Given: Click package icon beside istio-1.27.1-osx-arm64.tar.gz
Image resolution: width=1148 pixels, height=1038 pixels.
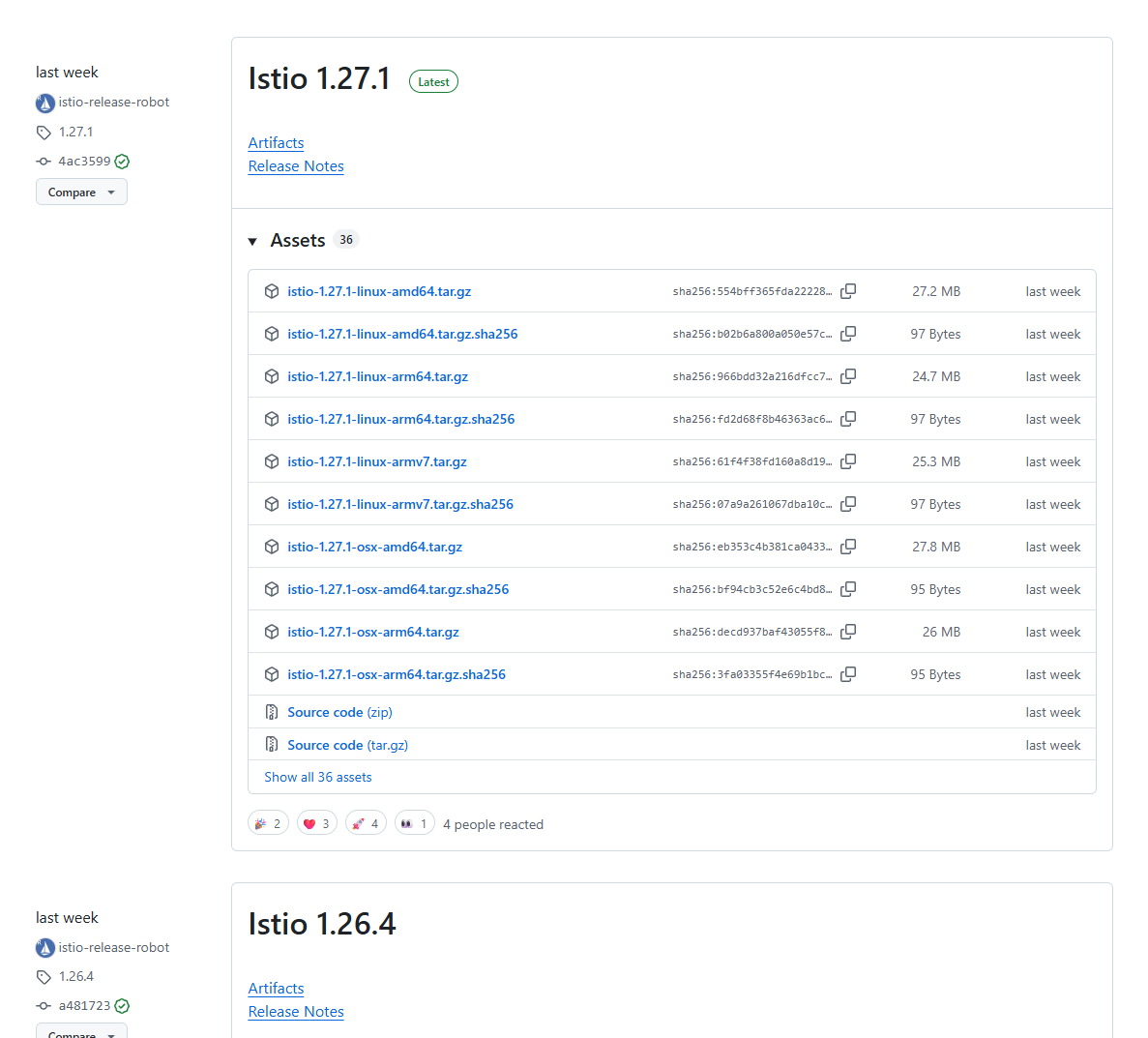Looking at the screenshot, I should [272, 631].
